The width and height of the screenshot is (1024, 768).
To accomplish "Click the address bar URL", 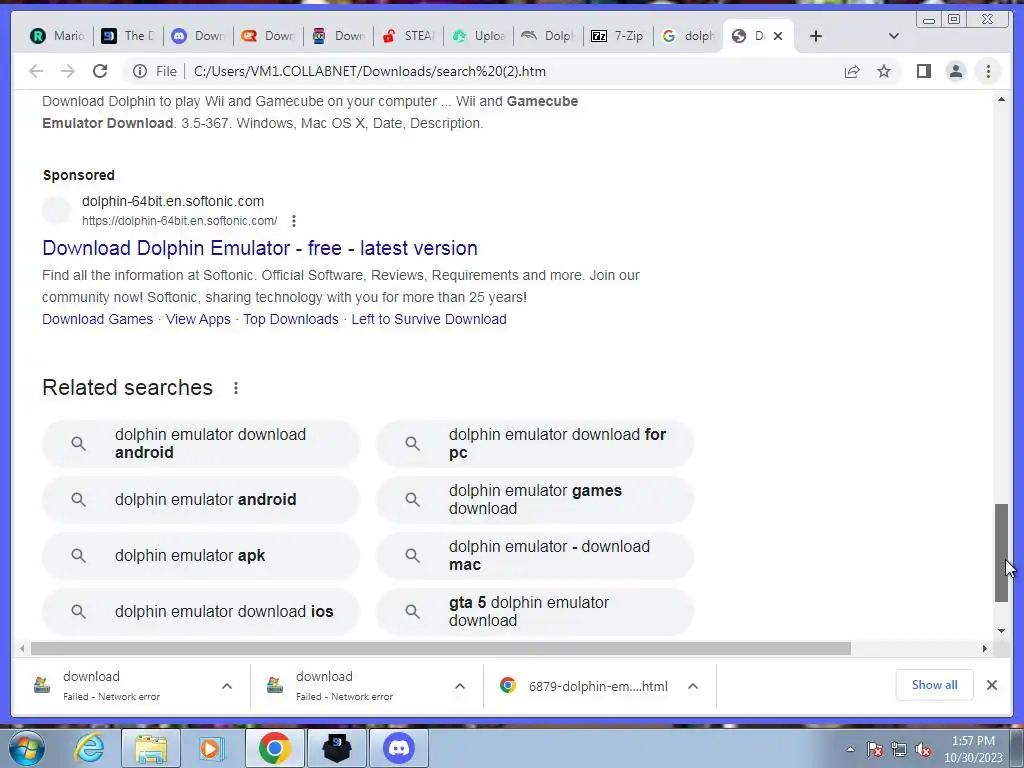I will tap(370, 71).
